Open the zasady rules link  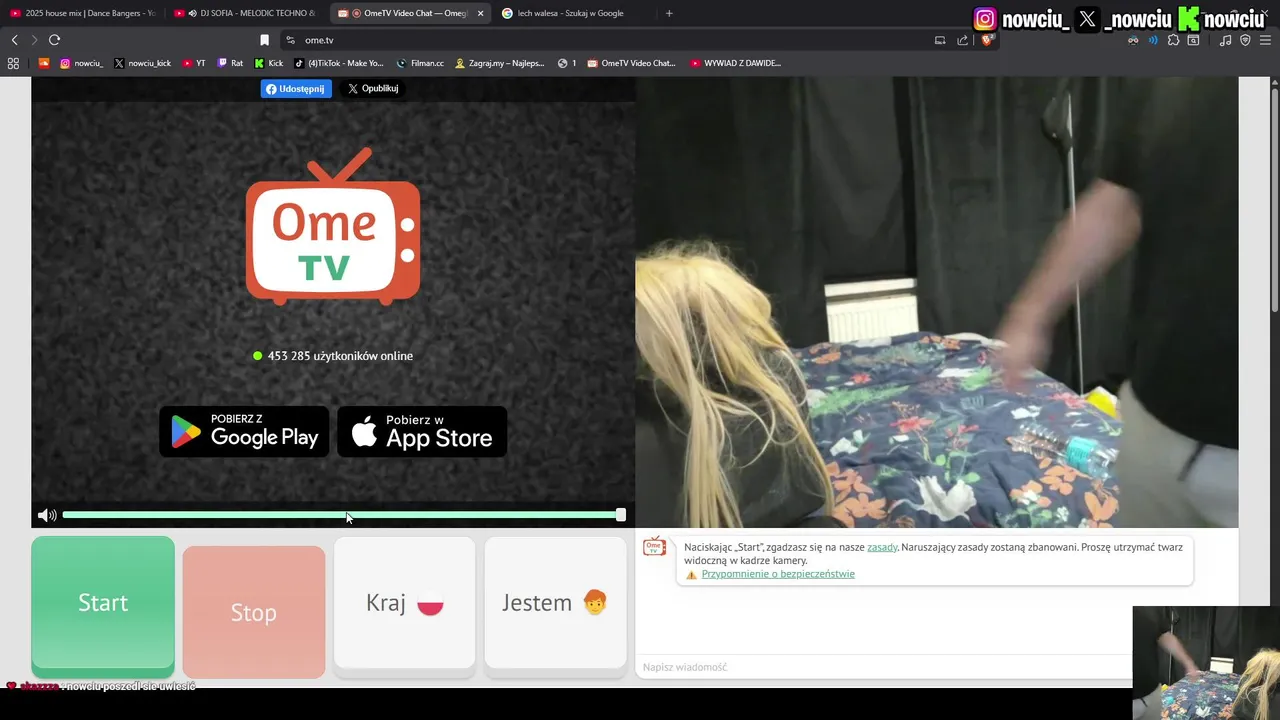882,547
